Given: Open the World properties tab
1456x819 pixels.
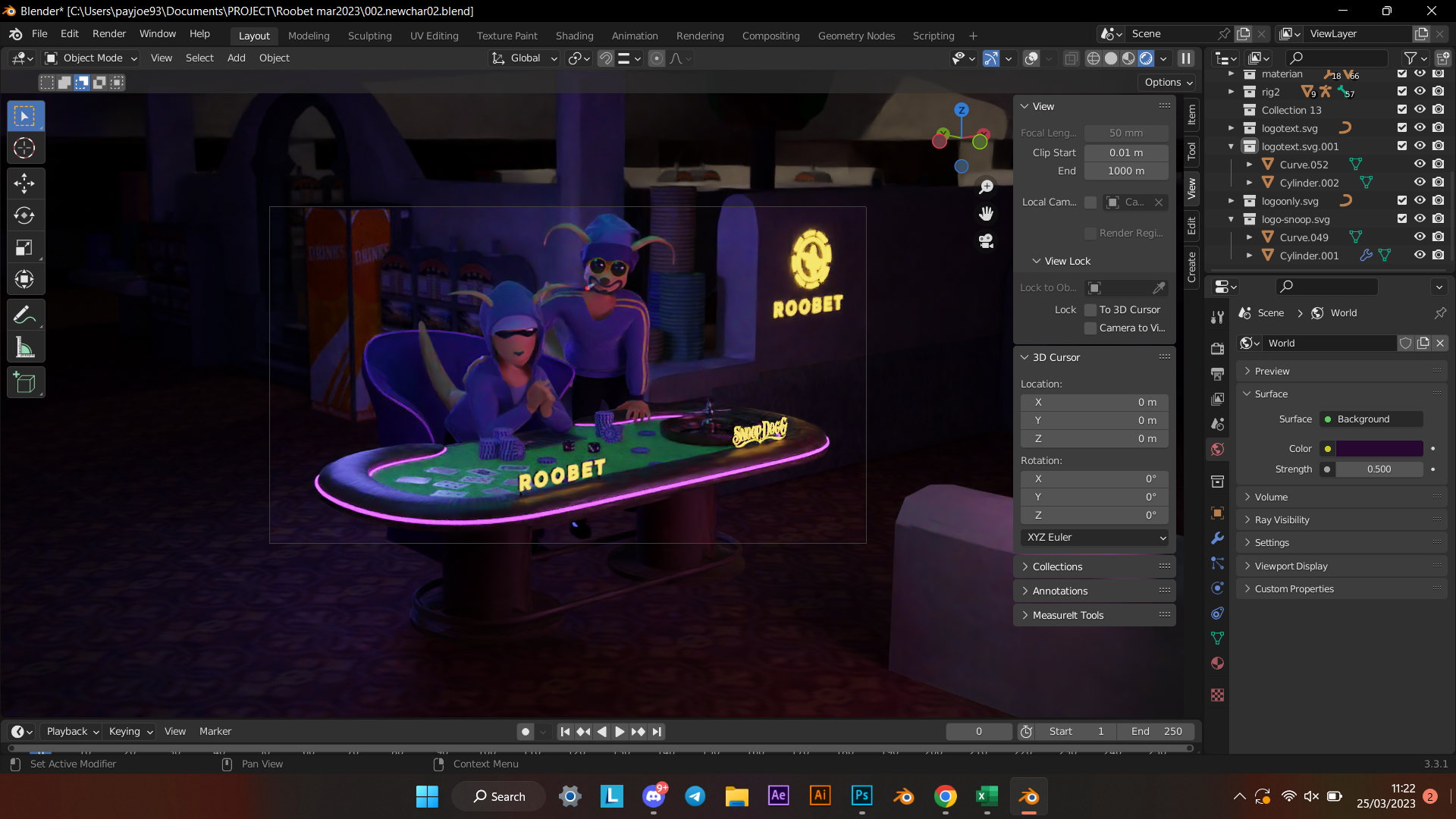Looking at the screenshot, I should [1217, 449].
